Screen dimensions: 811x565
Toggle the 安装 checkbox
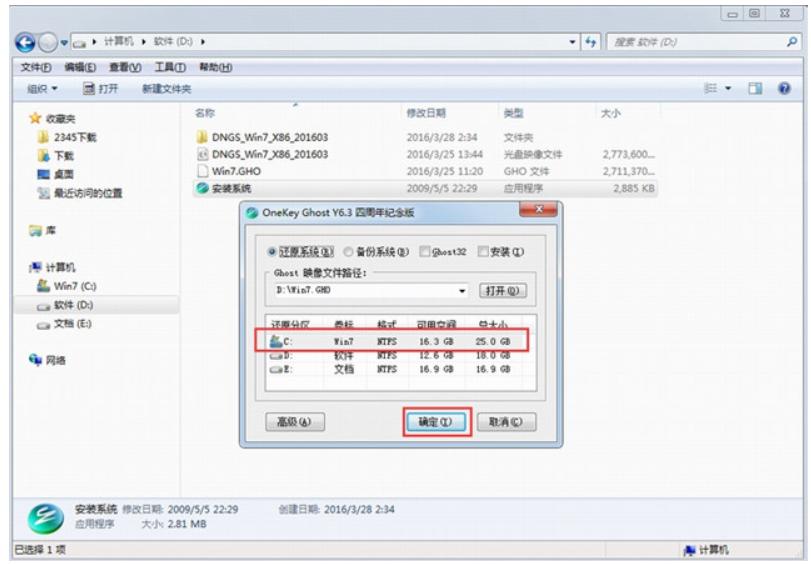[483, 251]
